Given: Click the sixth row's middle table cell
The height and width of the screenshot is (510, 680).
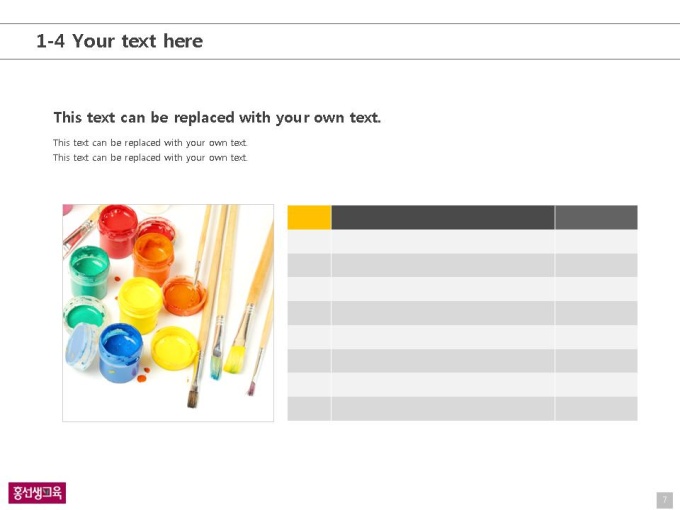Looking at the screenshot, I should point(443,361).
